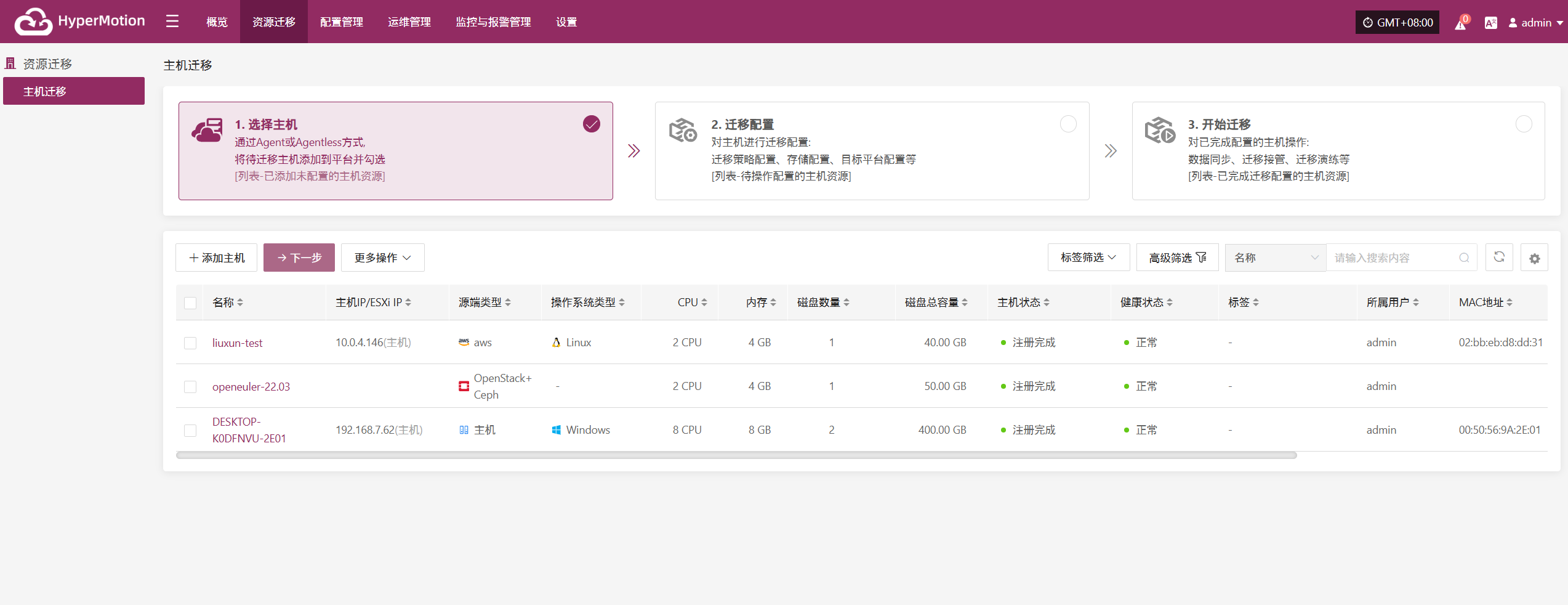Screen dimensions: 1568x605
Task: Click the Windows OS logo icon
Action: click(557, 430)
